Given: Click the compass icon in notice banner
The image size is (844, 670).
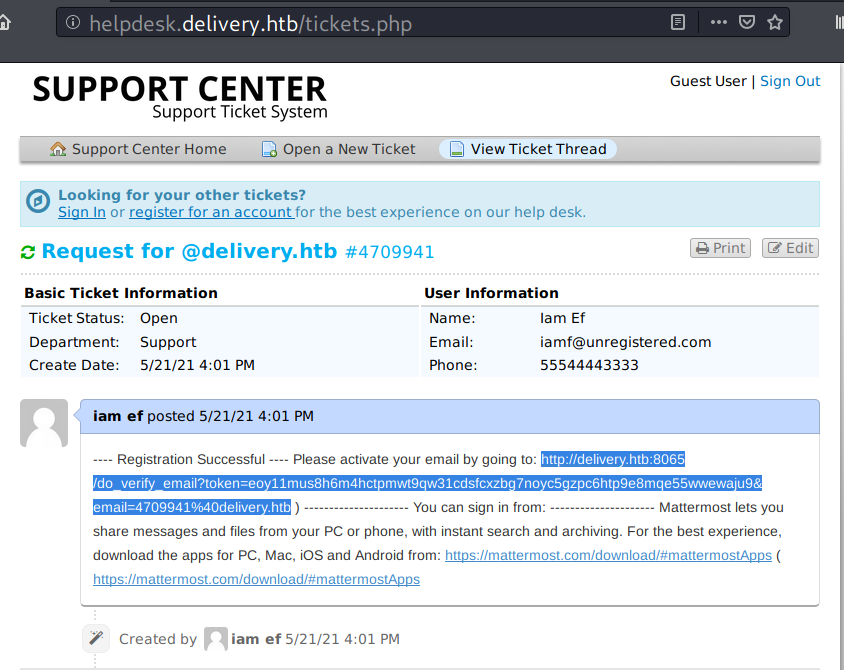Looking at the screenshot, I should pyautogui.click(x=38, y=202).
